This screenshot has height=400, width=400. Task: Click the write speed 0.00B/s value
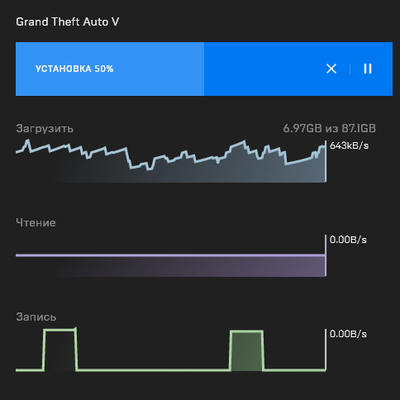pyautogui.click(x=348, y=334)
